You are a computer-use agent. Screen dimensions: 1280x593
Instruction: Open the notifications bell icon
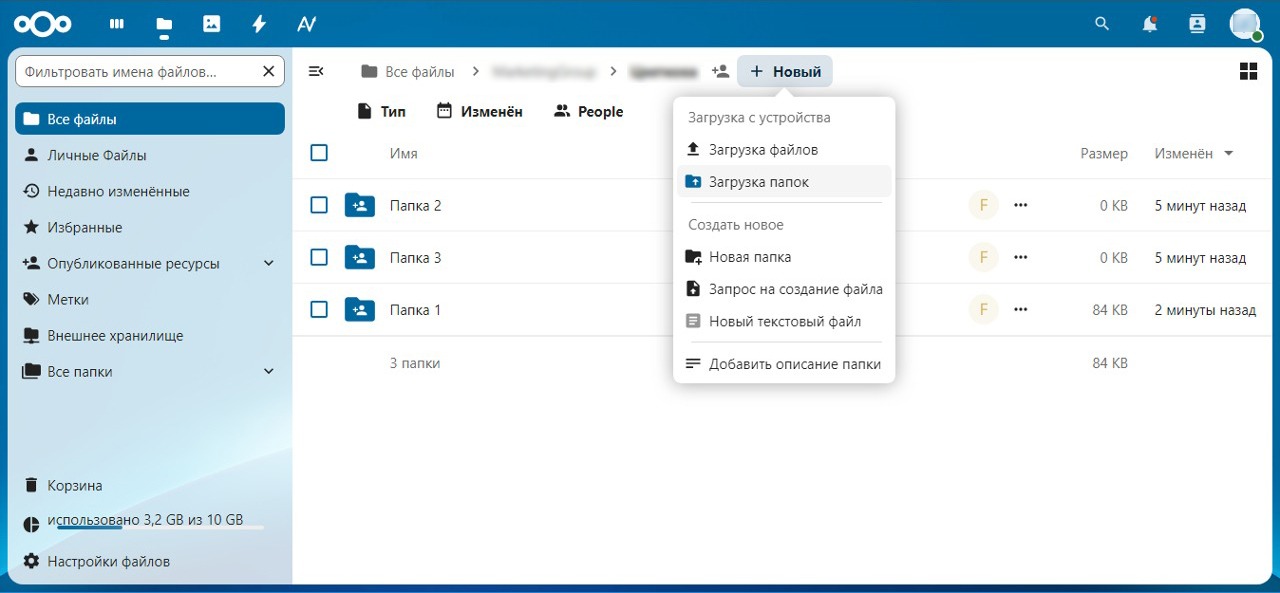coord(1150,23)
